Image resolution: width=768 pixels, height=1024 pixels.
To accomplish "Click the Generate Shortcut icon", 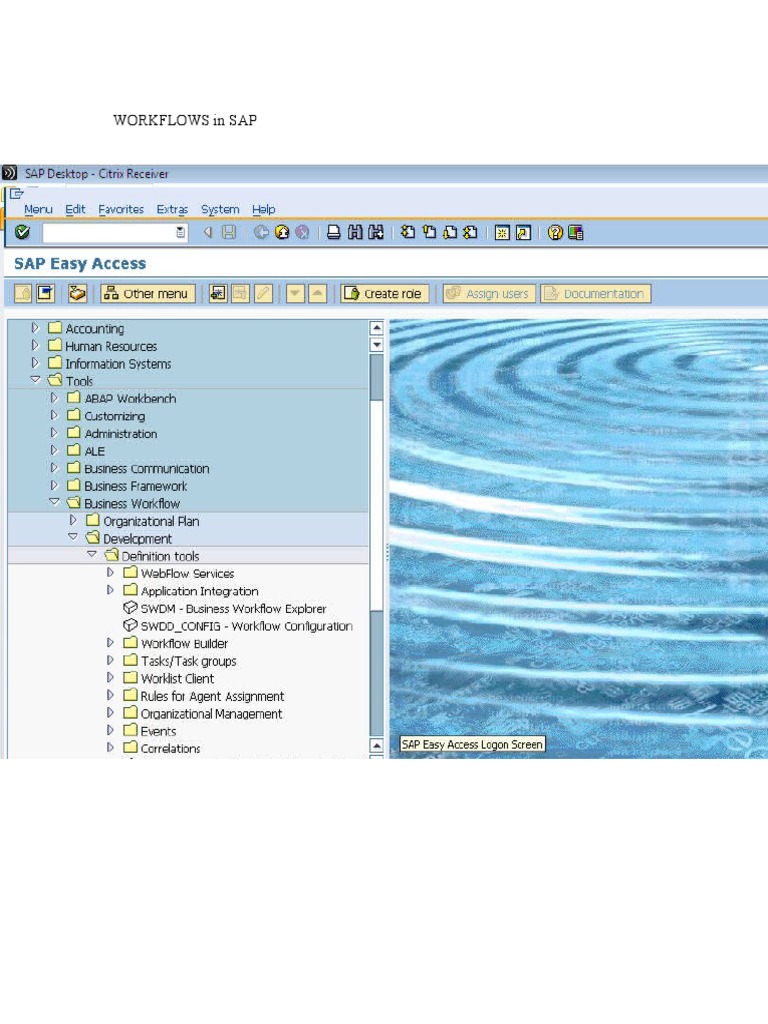I will pos(523,232).
